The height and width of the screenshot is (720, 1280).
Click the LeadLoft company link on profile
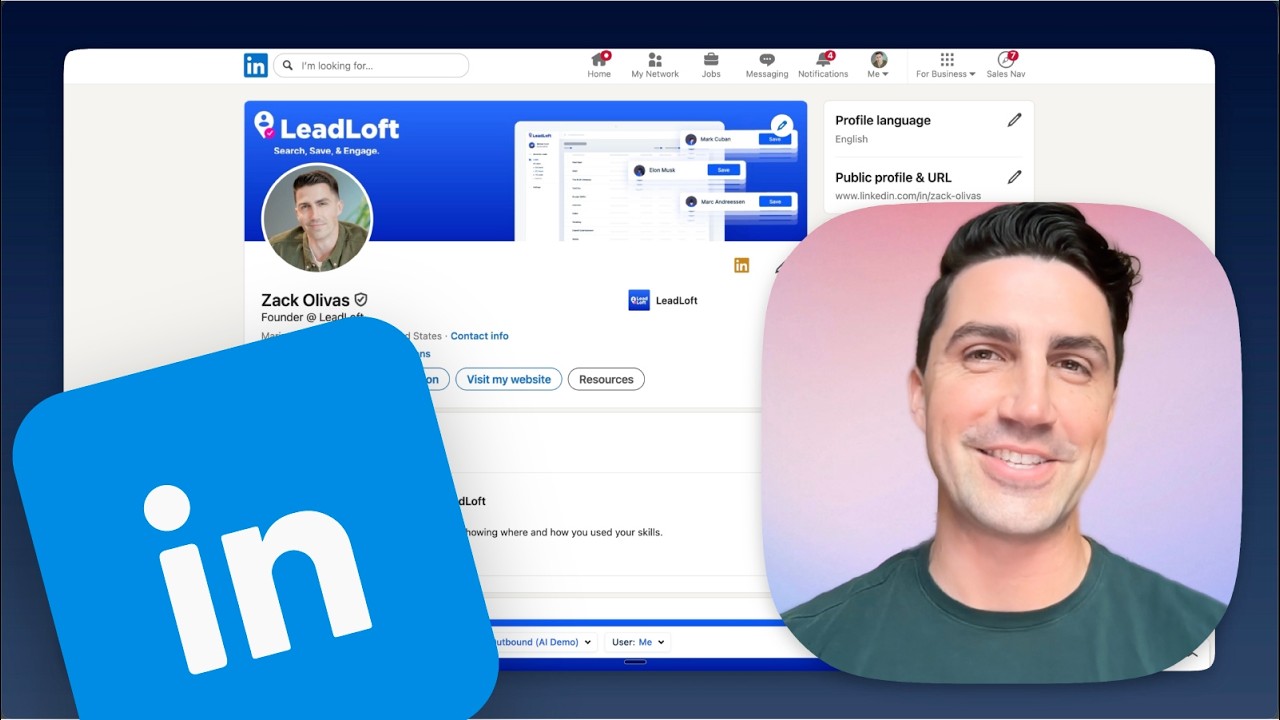(x=663, y=300)
